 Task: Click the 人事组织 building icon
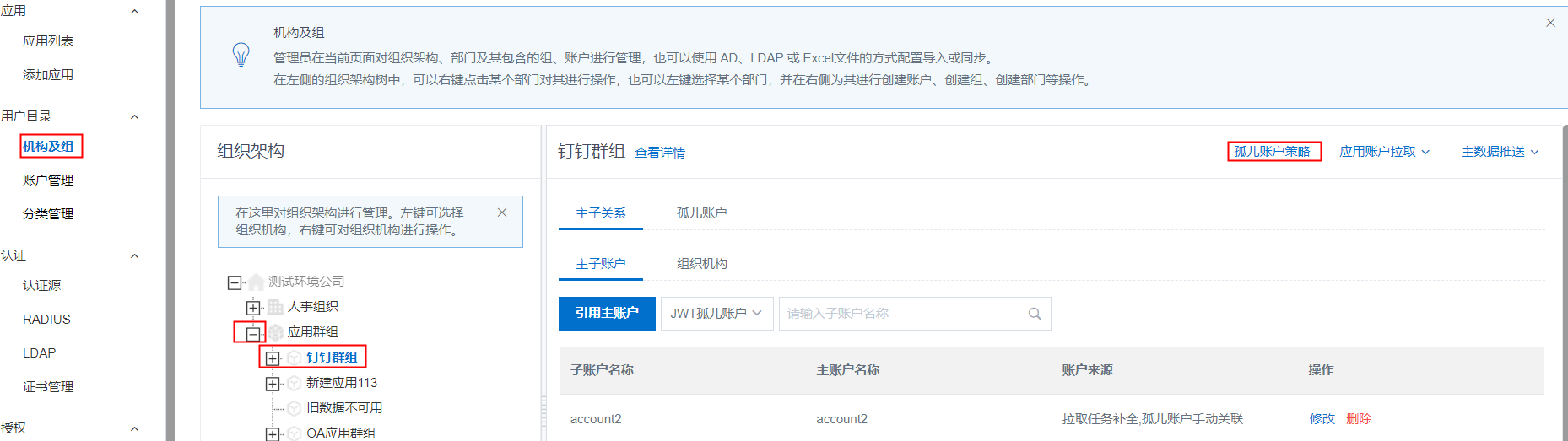pos(275,307)
